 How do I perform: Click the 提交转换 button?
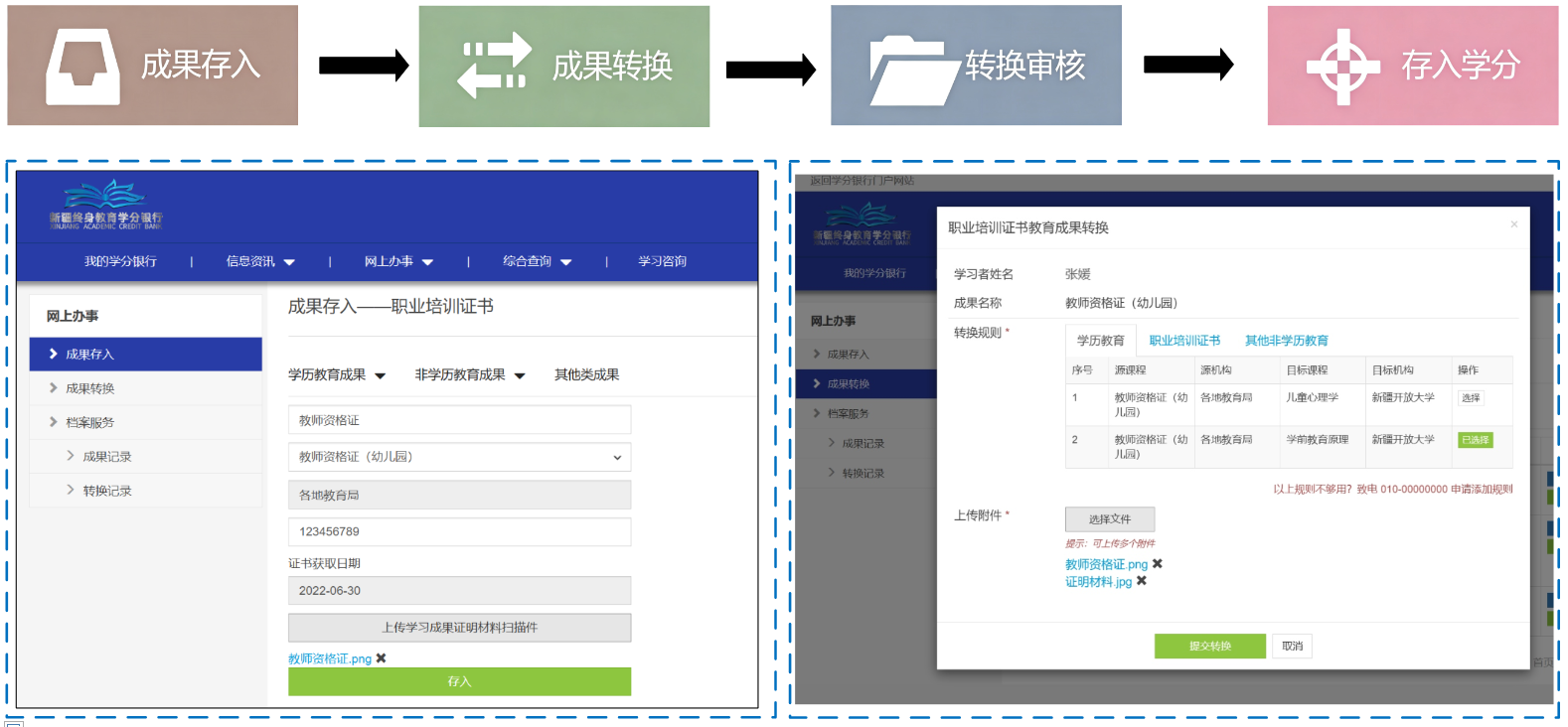click(x=1209, y=646)
